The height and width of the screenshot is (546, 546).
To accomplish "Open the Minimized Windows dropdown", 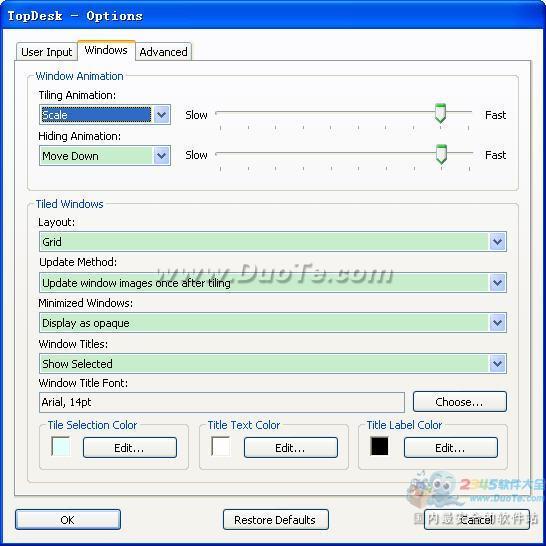I will [273, 323].
